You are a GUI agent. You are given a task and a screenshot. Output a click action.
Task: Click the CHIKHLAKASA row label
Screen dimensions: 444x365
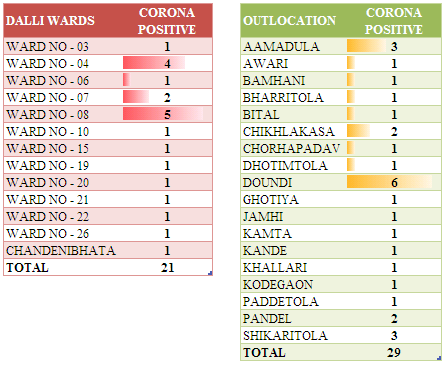(x=289, y=131)
